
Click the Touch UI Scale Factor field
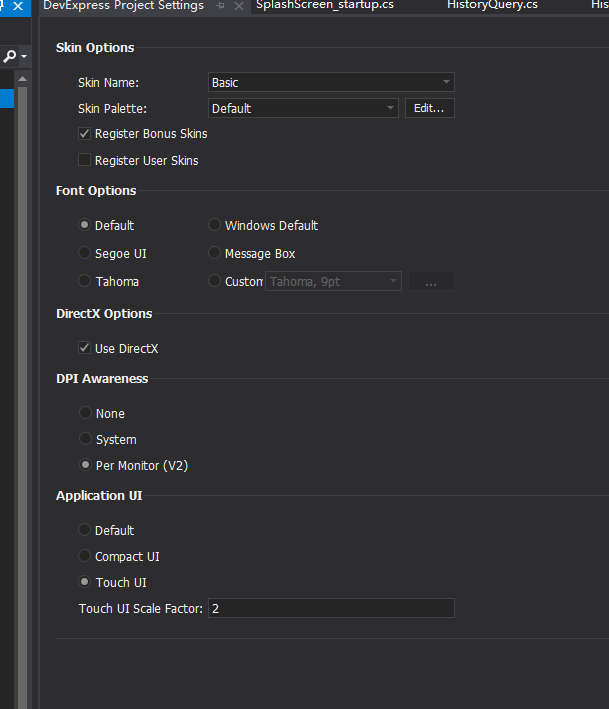pos(331,608)
